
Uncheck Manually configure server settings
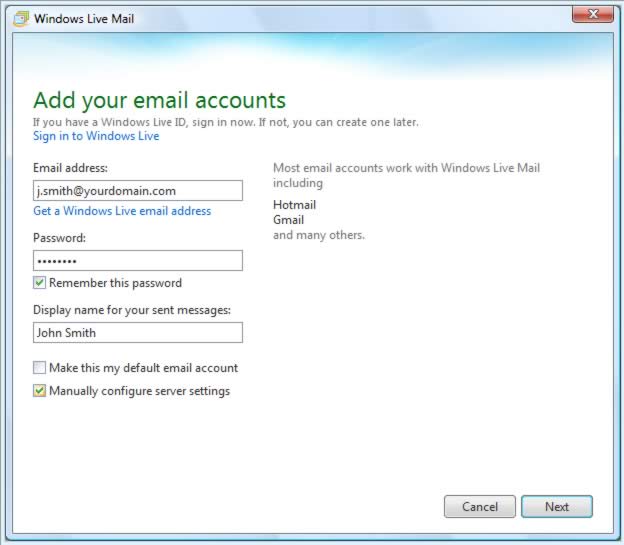(39, 391)
